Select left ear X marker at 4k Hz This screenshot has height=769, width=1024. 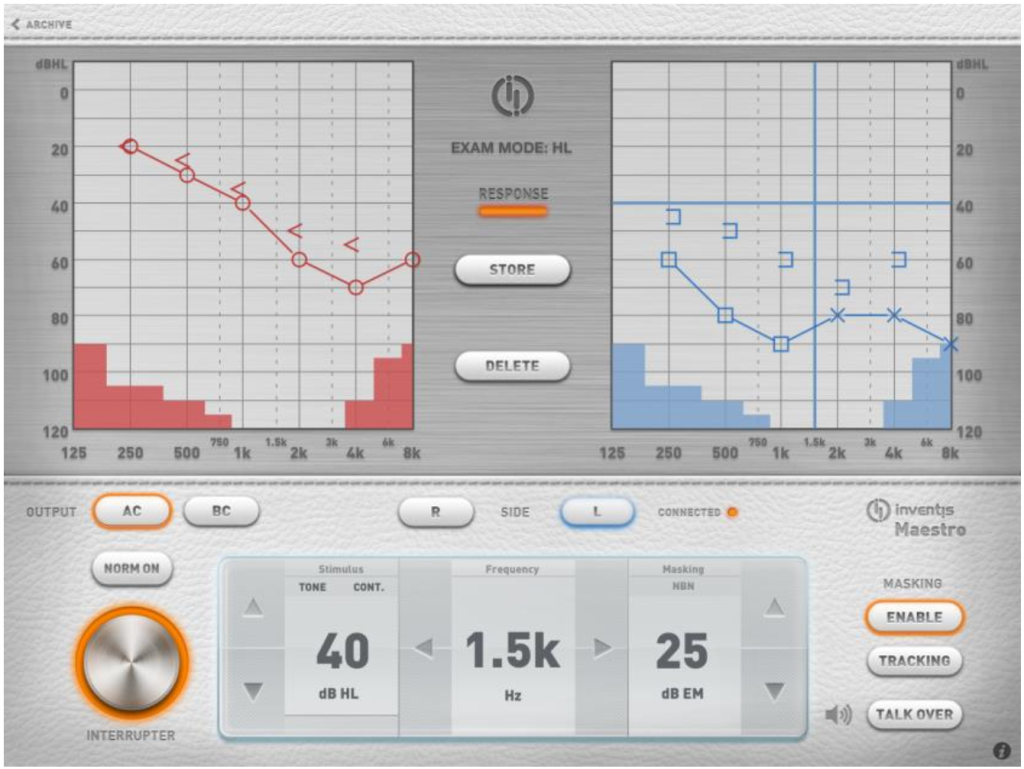pyautogui.click(x=894, y=315)
